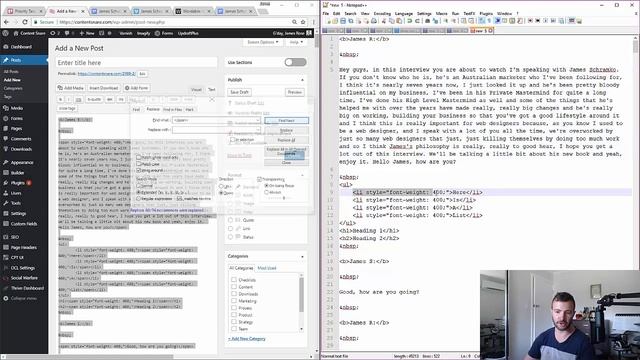
Task: Select Quote post format
Action: (x=231, y=220)
